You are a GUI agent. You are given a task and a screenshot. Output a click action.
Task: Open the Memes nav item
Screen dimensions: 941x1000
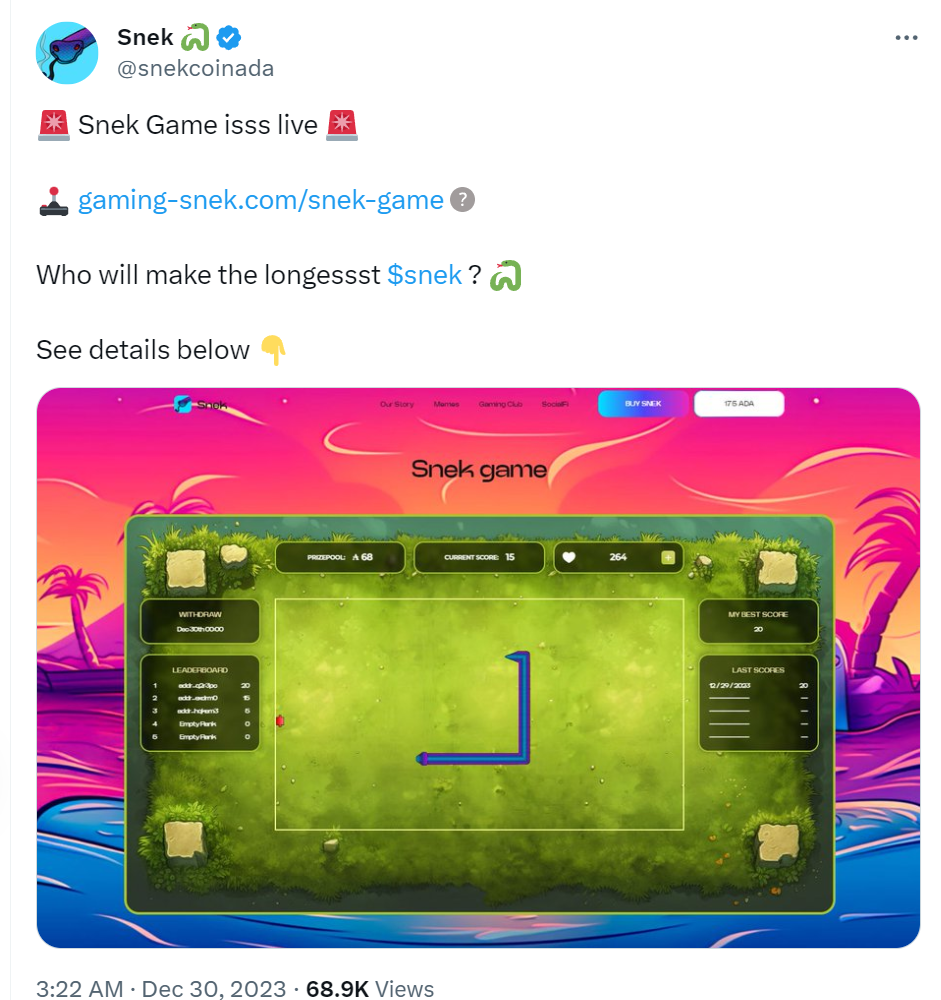click(447, 404)
